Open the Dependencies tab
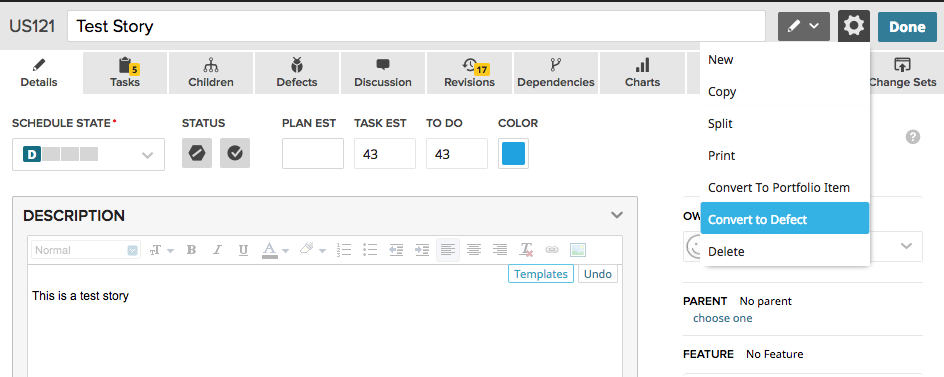This screenshot has height=377, width=944. point(556,73)
